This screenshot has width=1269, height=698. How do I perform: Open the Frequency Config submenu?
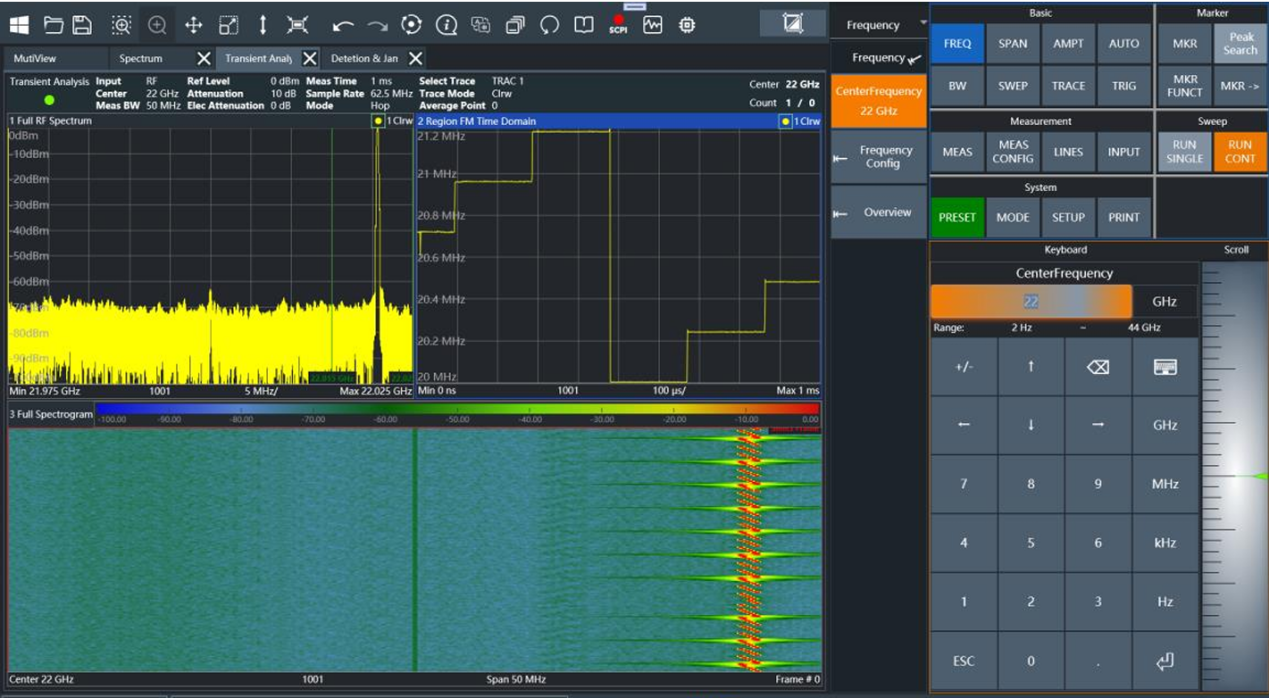click(879, 156)
